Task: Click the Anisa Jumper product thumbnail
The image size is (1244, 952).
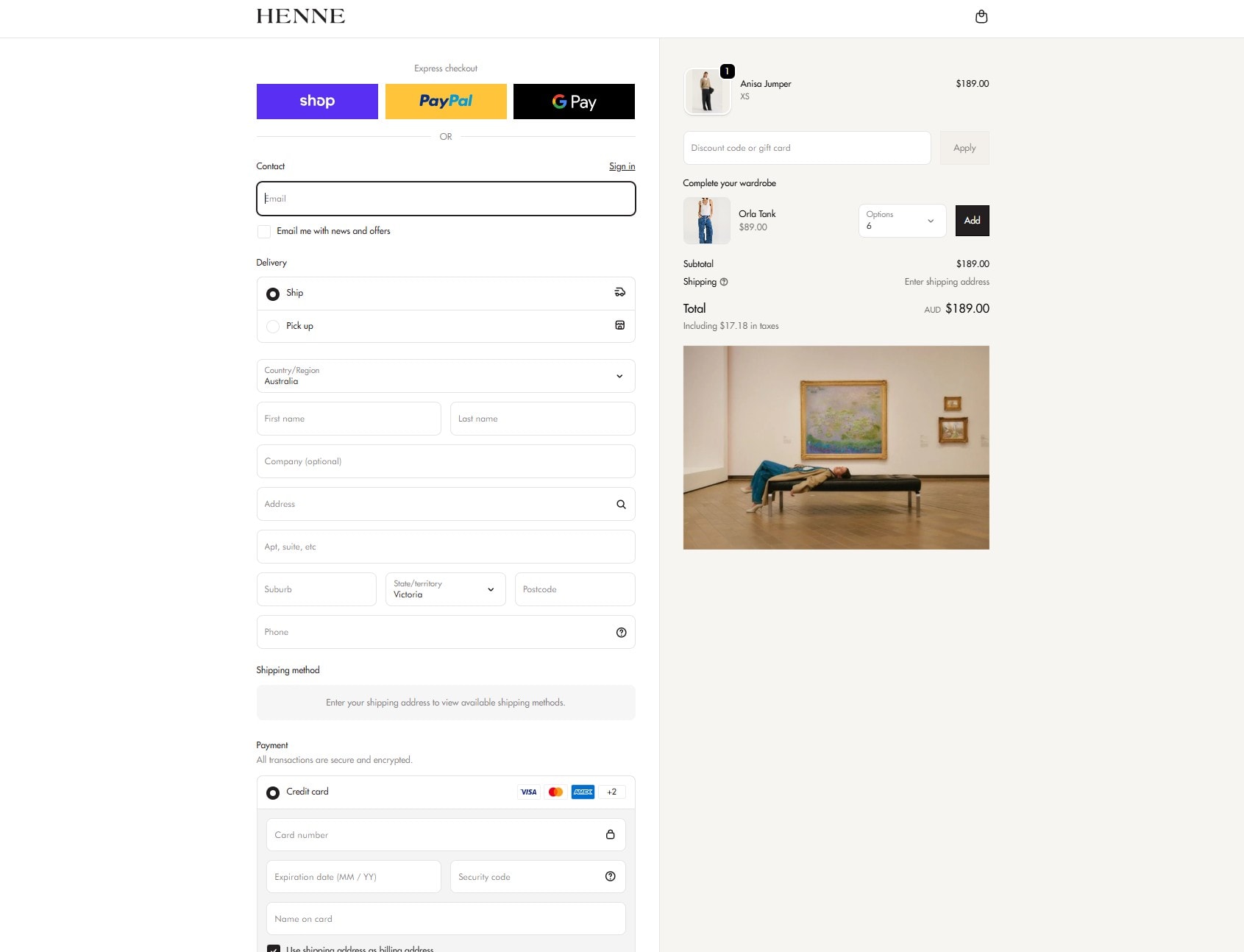Action: click(707, 92)
